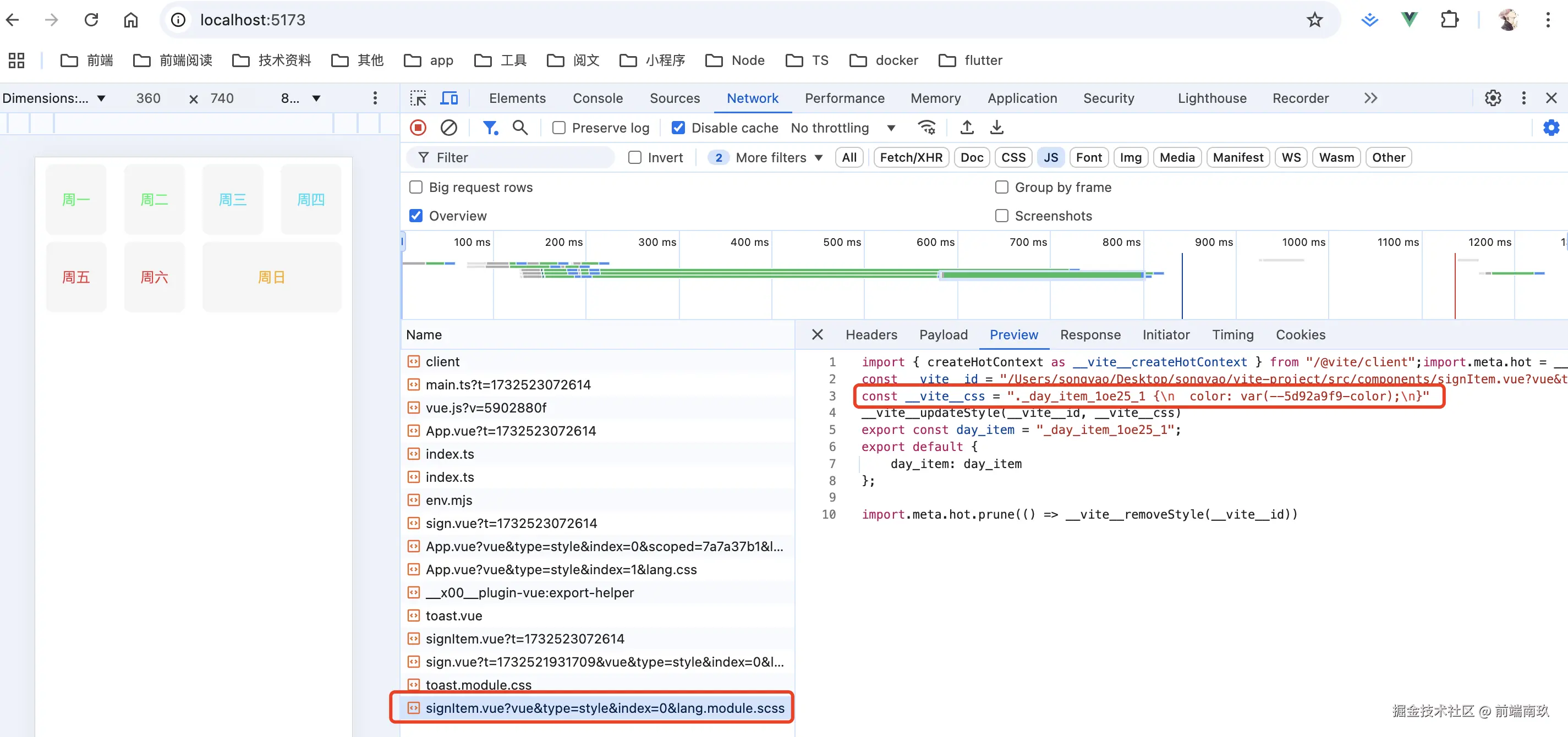
Task: Clear the network log
Action: pos(448,128)
